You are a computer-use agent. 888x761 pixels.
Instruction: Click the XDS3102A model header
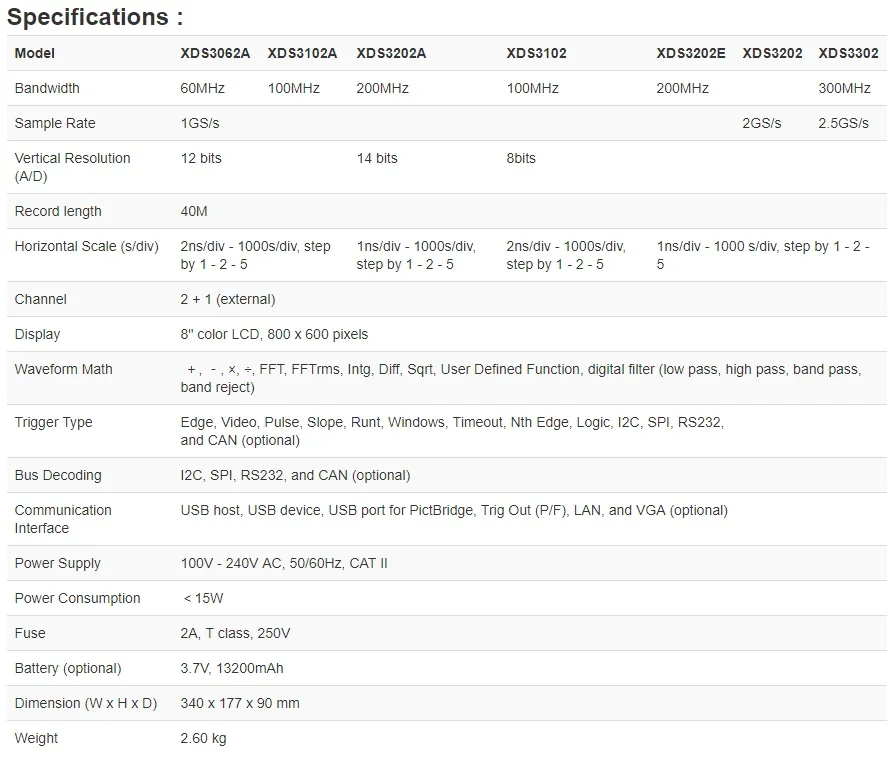click(x=302, y=53)
